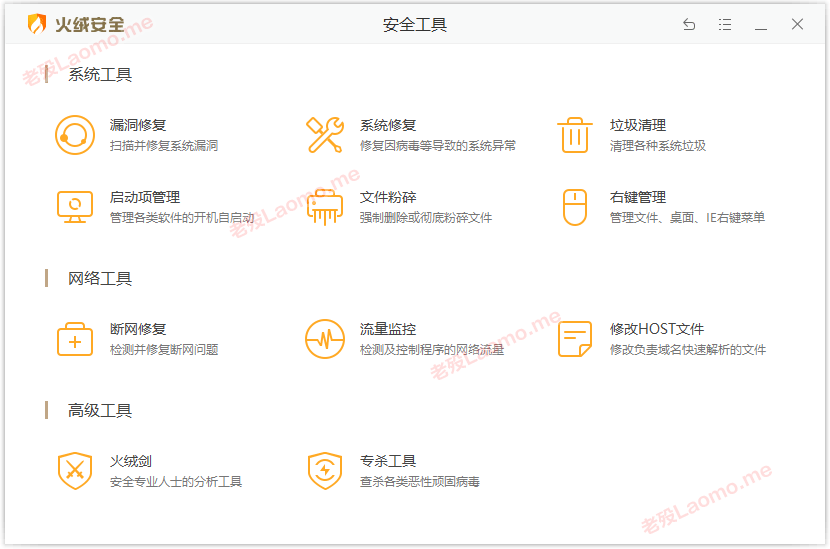Click the 系统工具 section heading
The width and height of the screenshot is (830, 549).
tap(100, 75)
